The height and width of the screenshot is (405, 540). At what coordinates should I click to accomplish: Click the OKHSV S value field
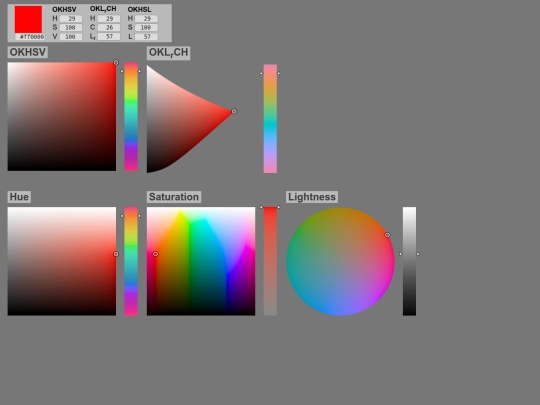tap(71, 28)
